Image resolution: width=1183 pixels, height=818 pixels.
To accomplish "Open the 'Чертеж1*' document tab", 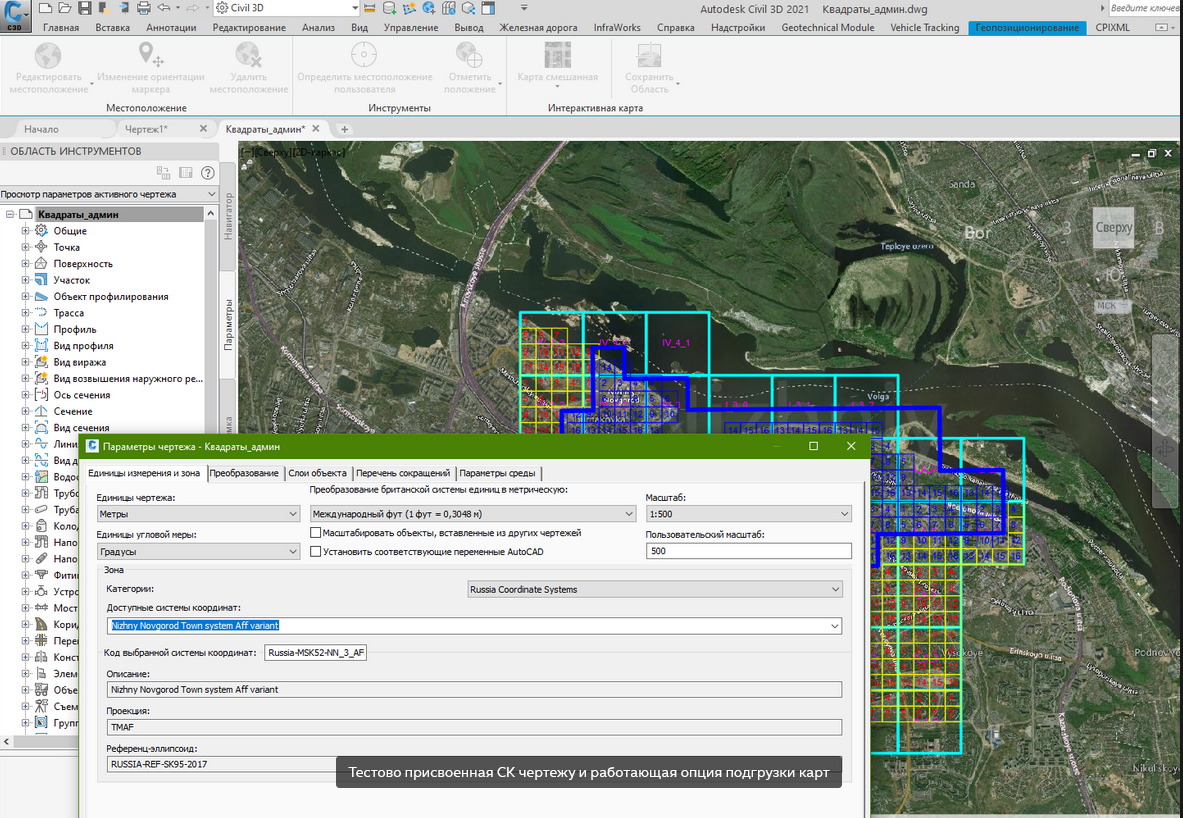I will click(146, 129).
